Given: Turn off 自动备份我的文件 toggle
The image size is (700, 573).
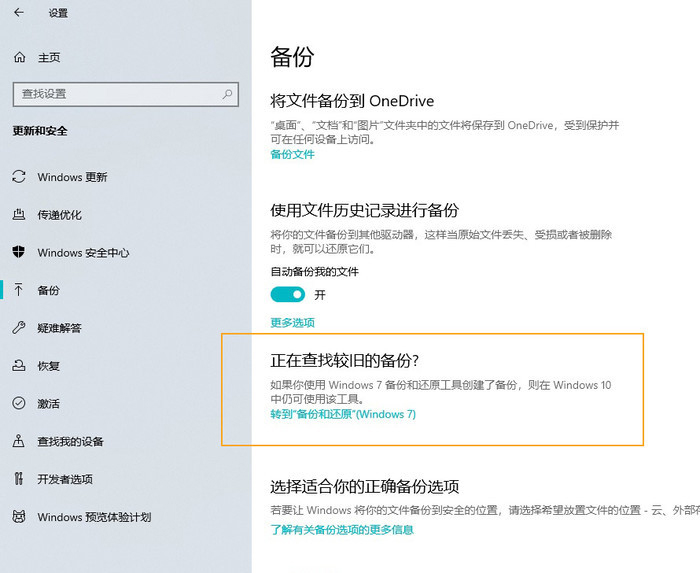Looking at the screenshot, I should (x=288, y=295).
